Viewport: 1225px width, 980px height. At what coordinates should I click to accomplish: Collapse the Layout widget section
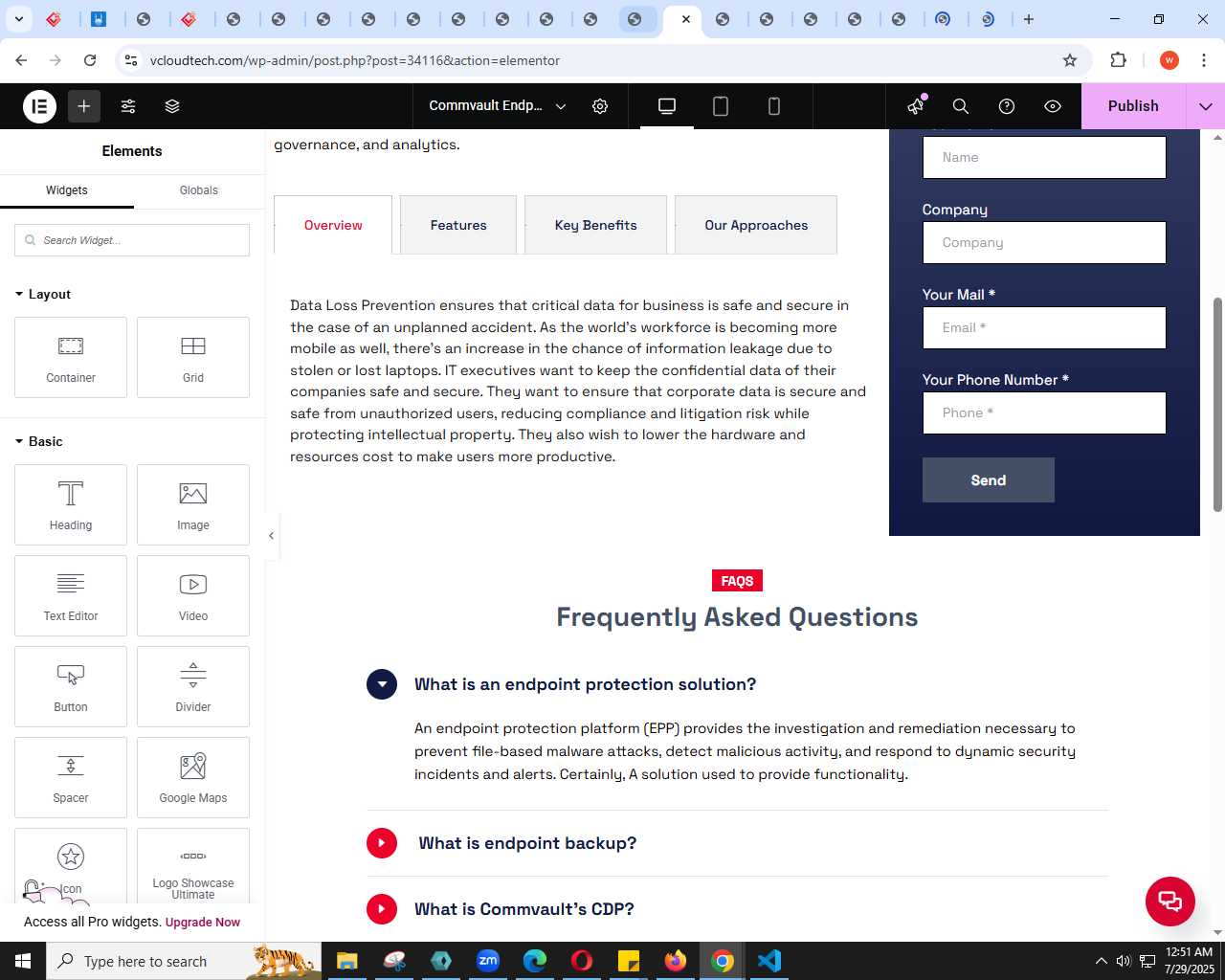tap(43, 294)
